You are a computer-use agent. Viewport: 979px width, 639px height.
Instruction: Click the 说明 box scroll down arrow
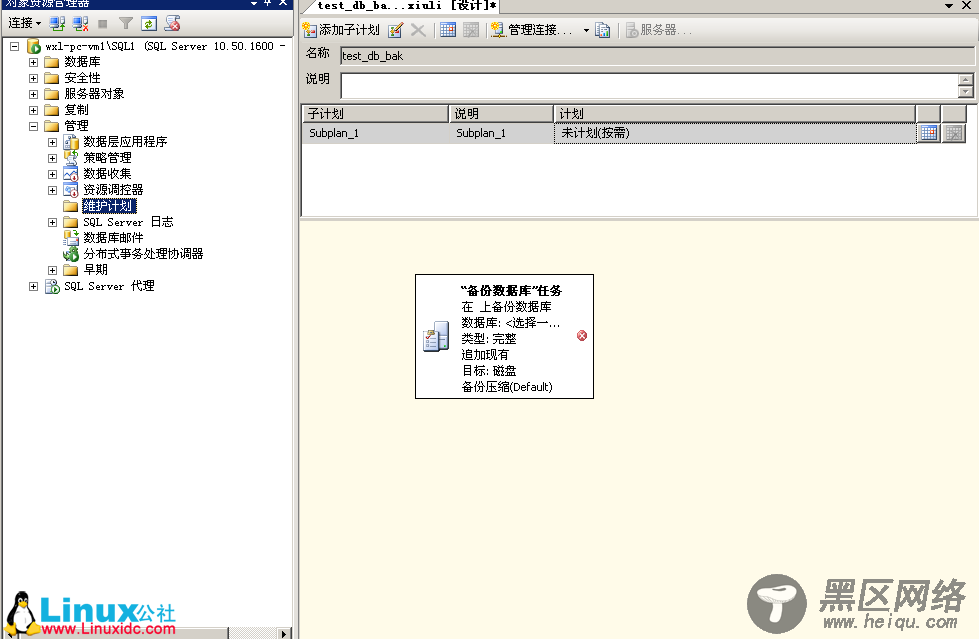click(x=966, y=92)
